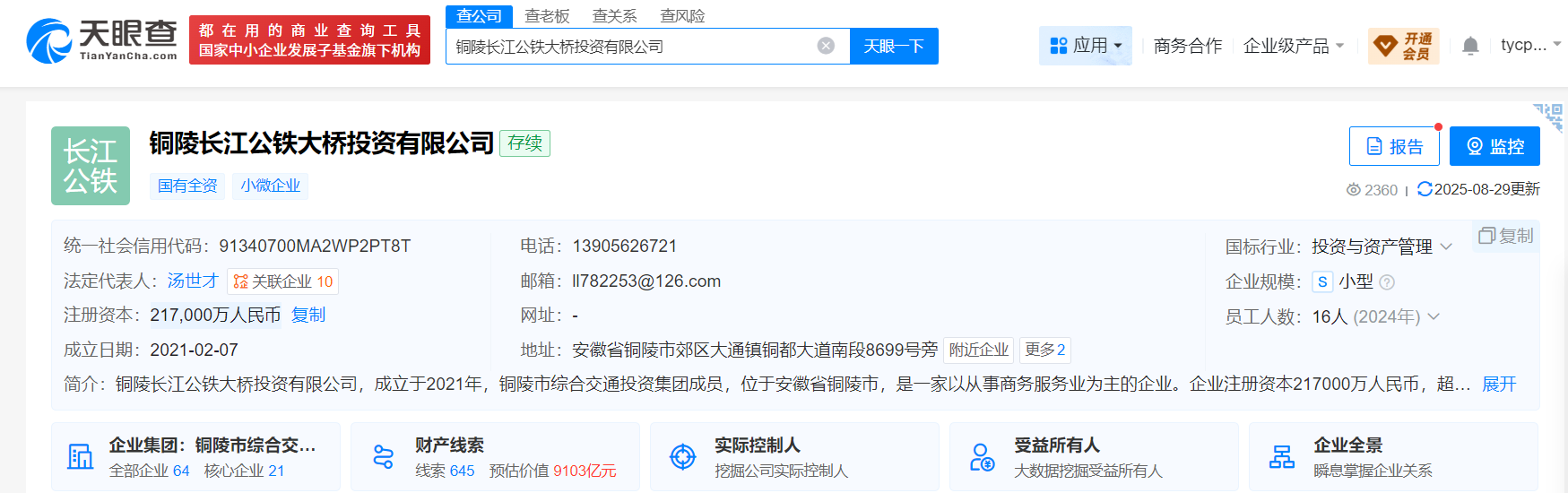
Task: Open the 企业集团 card title
Action: point(212,445)
